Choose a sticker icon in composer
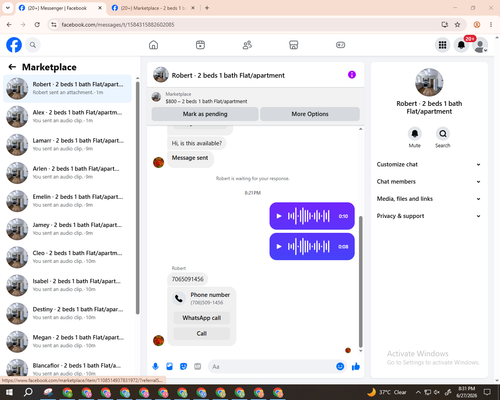This screenshot has height=400, width=500. (183, 367)
